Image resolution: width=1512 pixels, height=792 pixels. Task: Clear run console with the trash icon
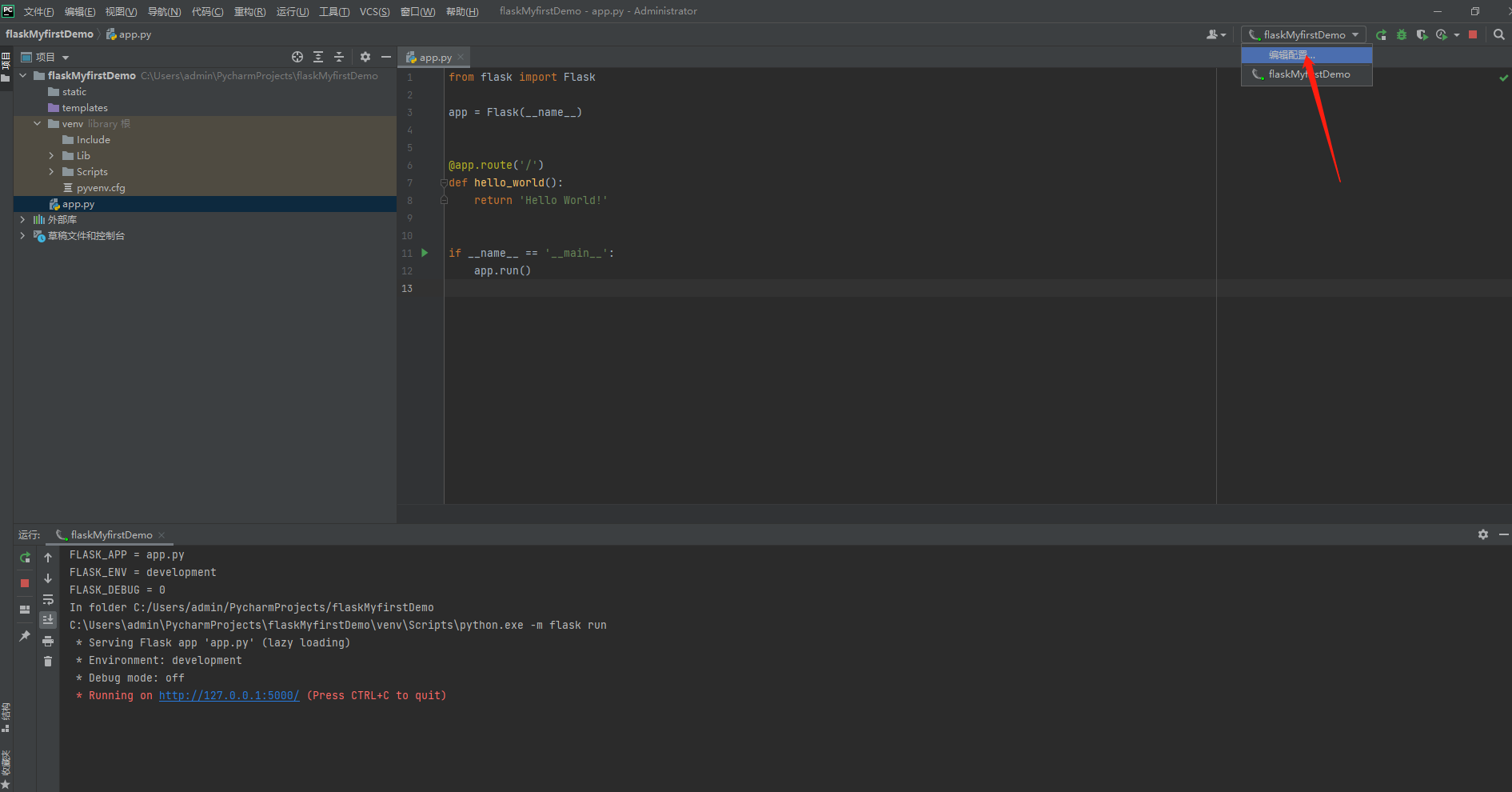(48, 662)
